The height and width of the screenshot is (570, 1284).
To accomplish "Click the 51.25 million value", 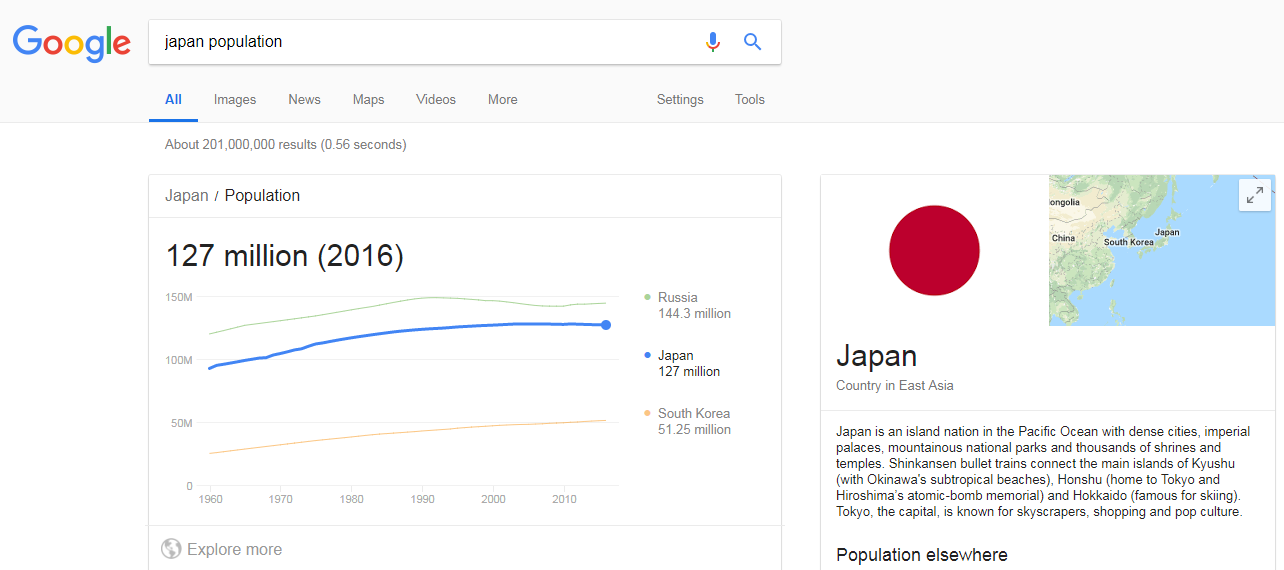I will point(694,429).
